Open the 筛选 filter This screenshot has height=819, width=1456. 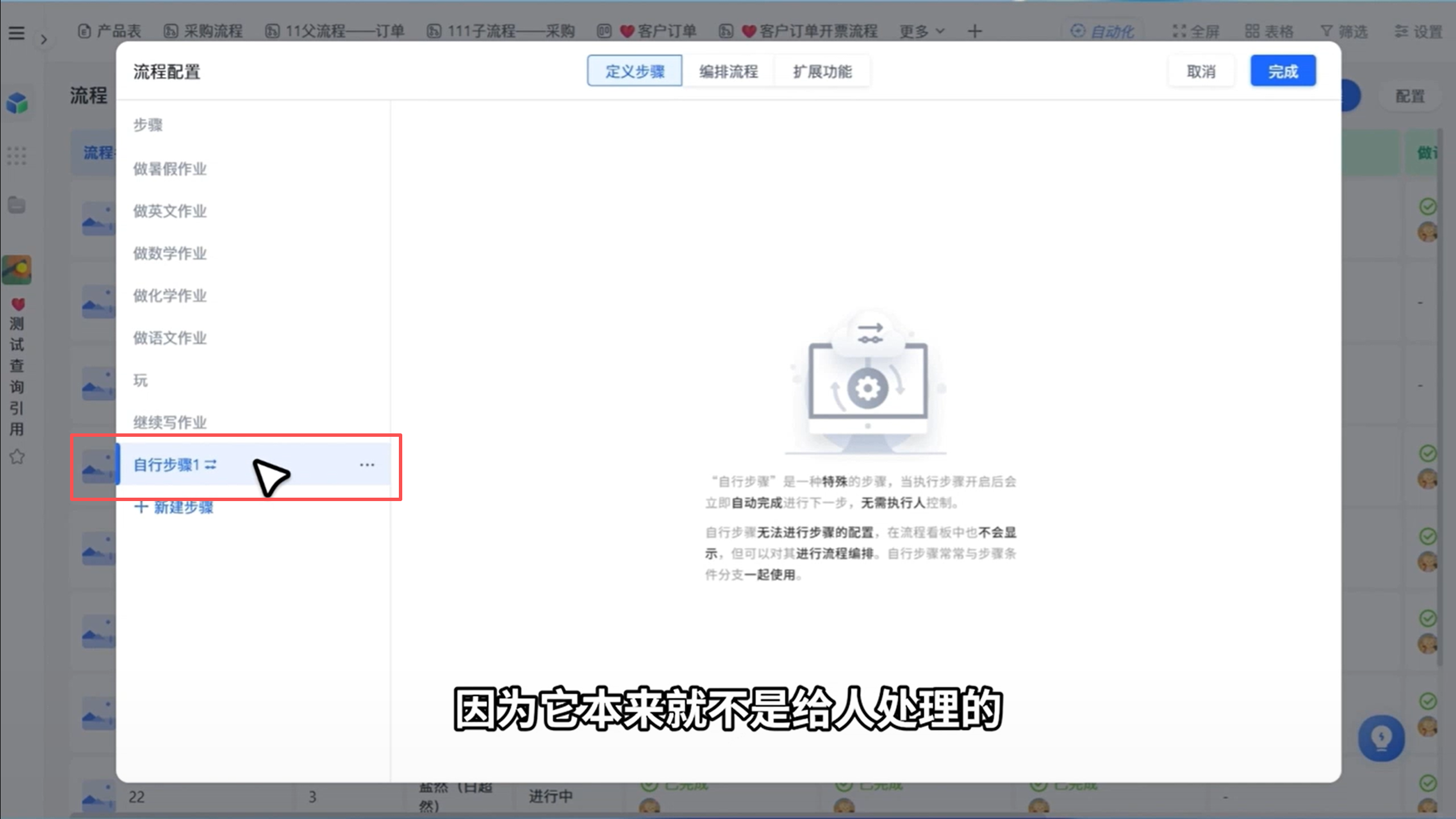(1343, 31)
